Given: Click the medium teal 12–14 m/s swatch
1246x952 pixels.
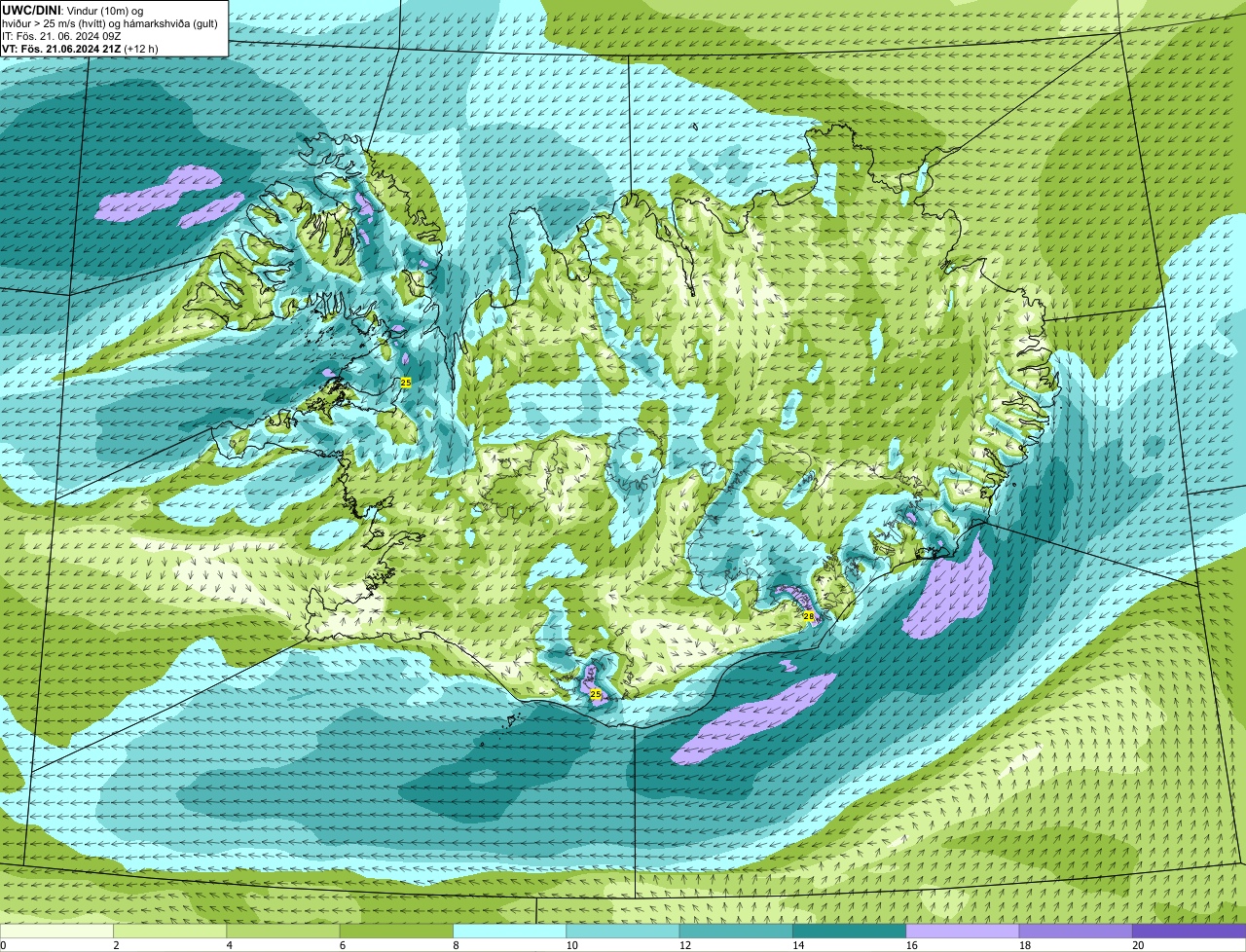Looking at the screenshot, I should [736, 931].
